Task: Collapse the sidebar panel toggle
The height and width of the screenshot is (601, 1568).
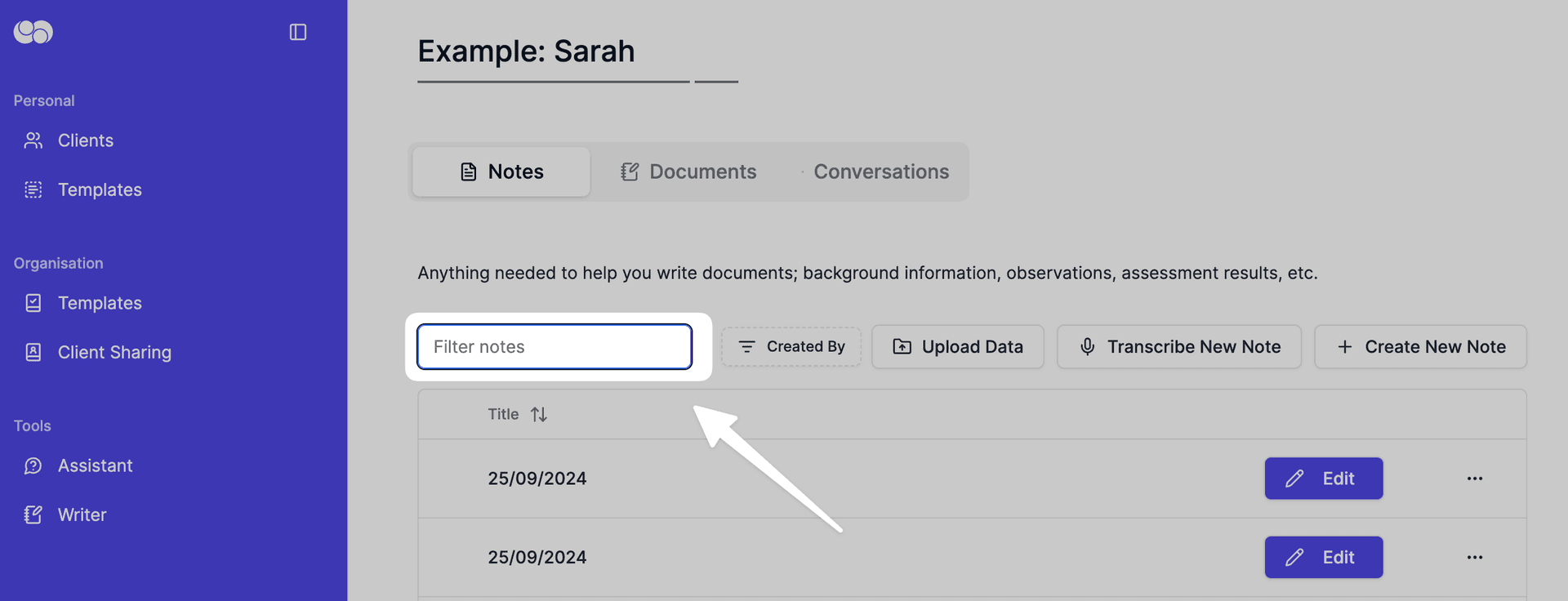Action: [x=298, y=32]
